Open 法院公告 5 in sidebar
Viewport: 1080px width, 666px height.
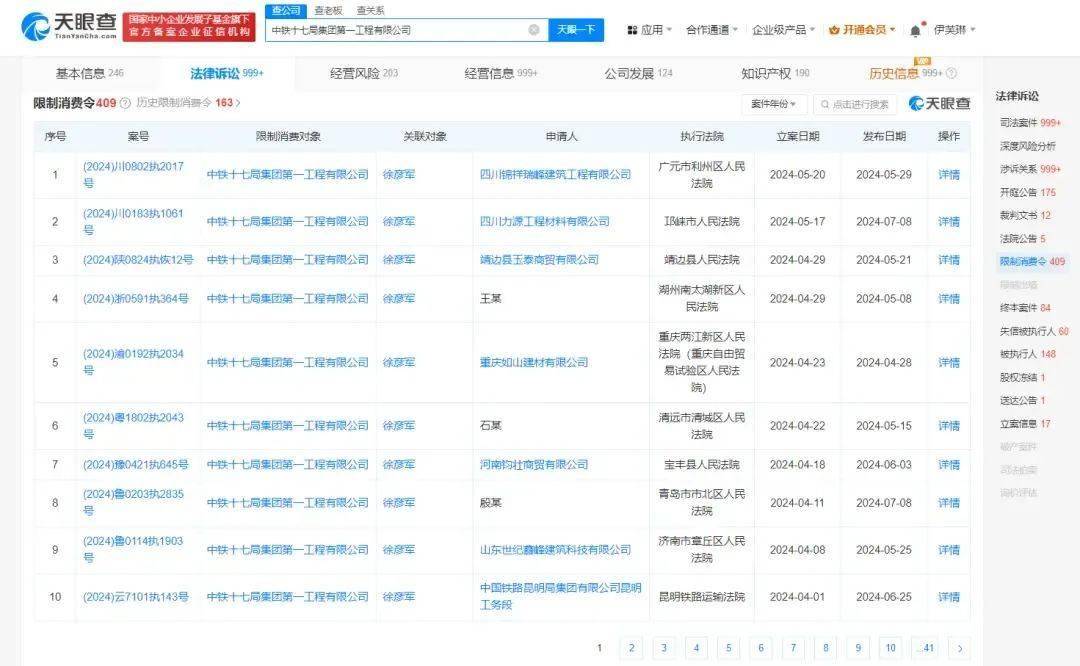point(1022,238)
